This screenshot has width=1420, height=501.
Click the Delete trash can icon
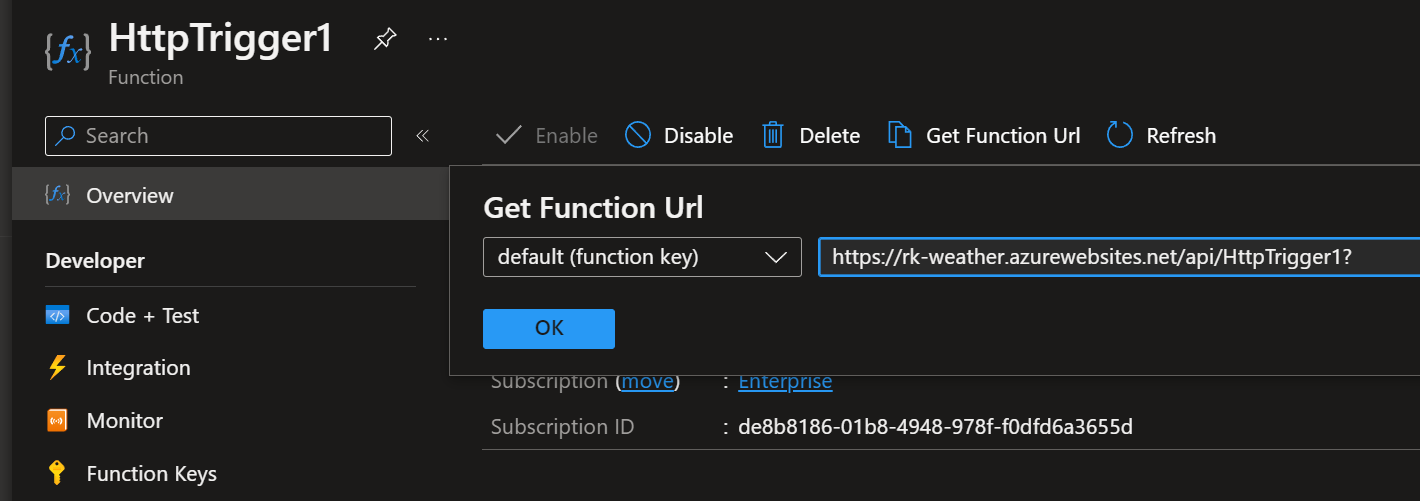click(773, 135)
